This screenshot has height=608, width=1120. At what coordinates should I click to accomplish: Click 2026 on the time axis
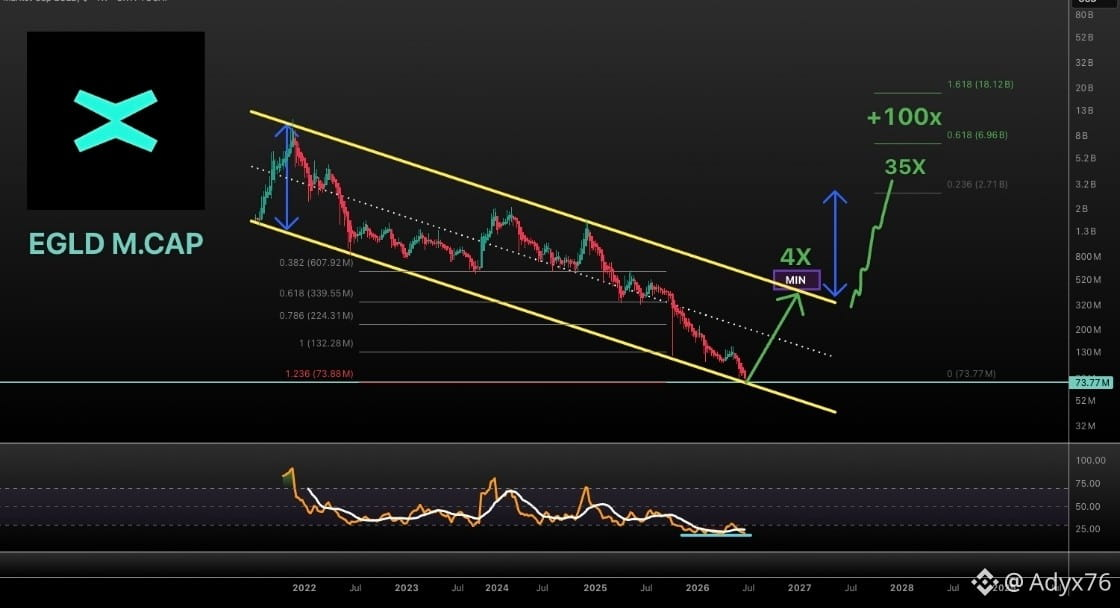click(697, 587)
